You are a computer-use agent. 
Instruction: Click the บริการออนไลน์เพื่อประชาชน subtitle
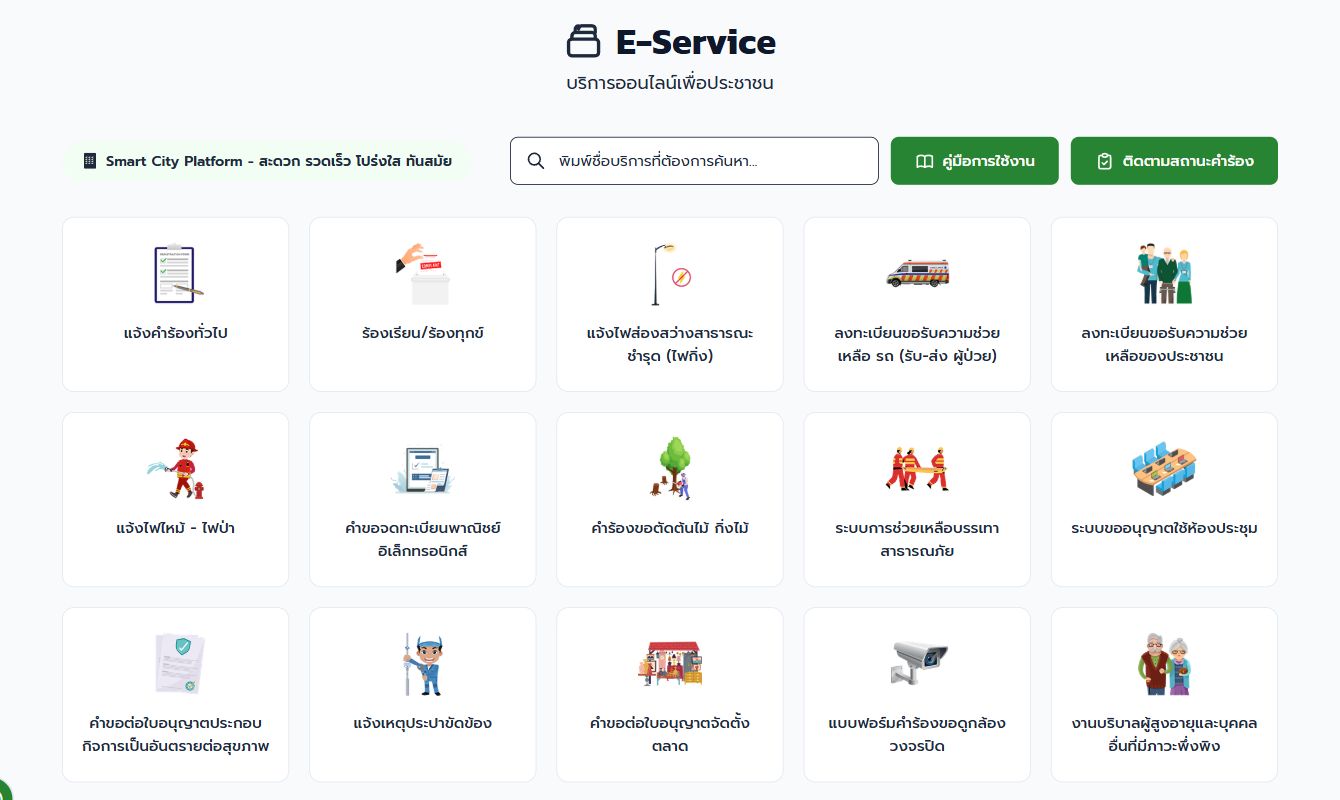tap(670, 83)
